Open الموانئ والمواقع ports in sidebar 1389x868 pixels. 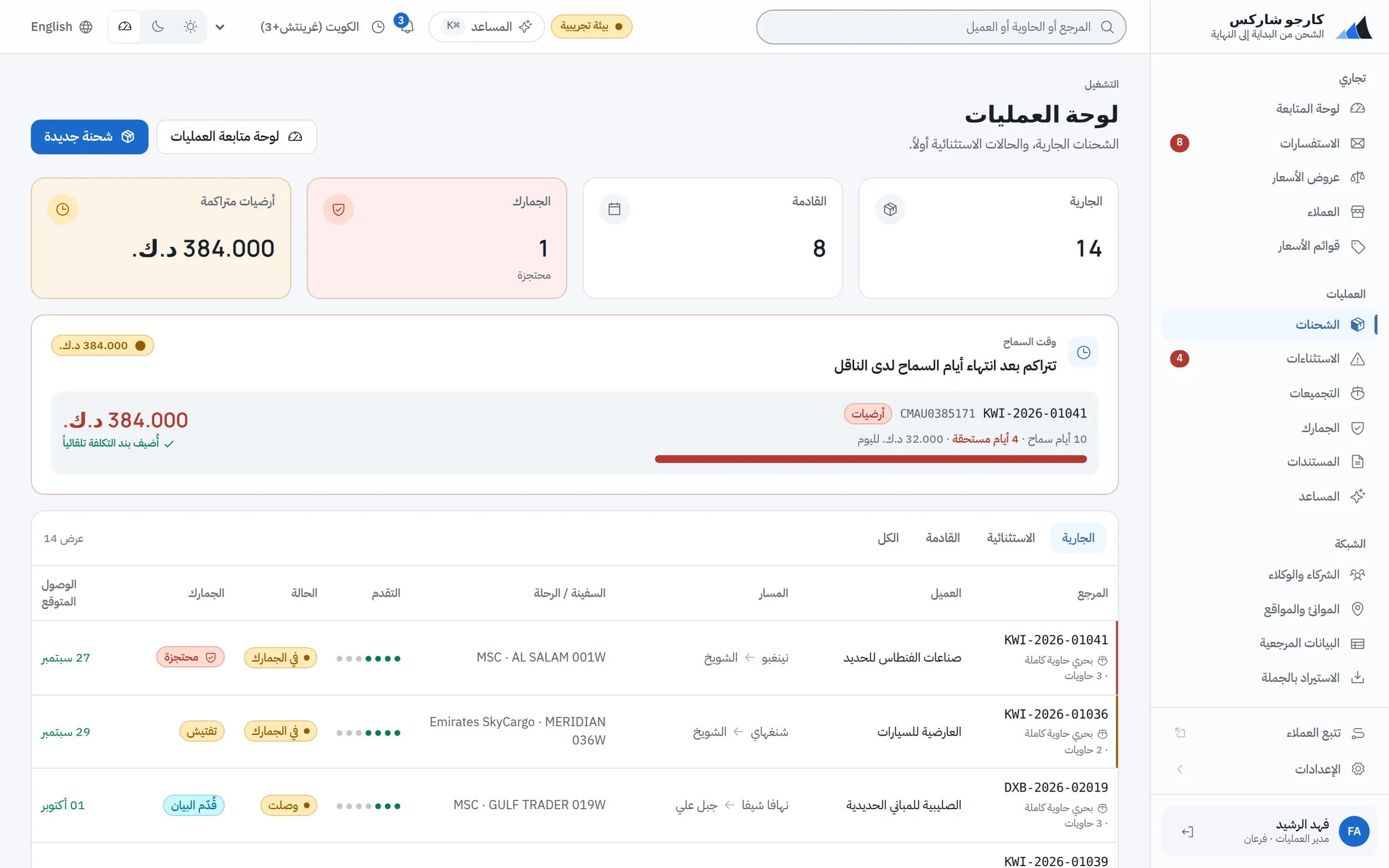pyautogui.click(x=1269, y=609)
